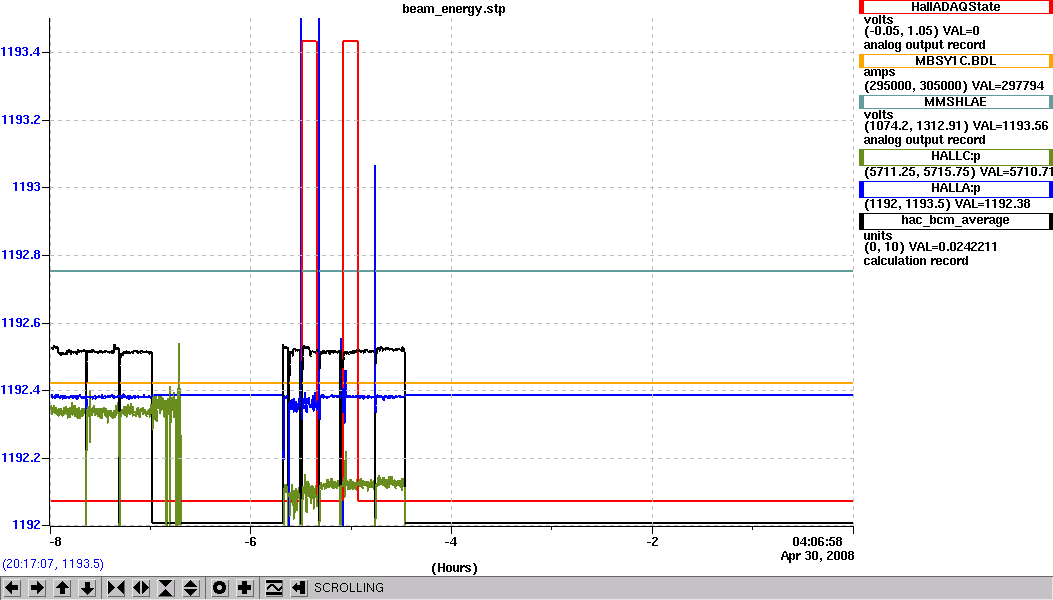Click the beam_energy.stp graph title
Screen dimensions: 1053x600
click(454, 9)
